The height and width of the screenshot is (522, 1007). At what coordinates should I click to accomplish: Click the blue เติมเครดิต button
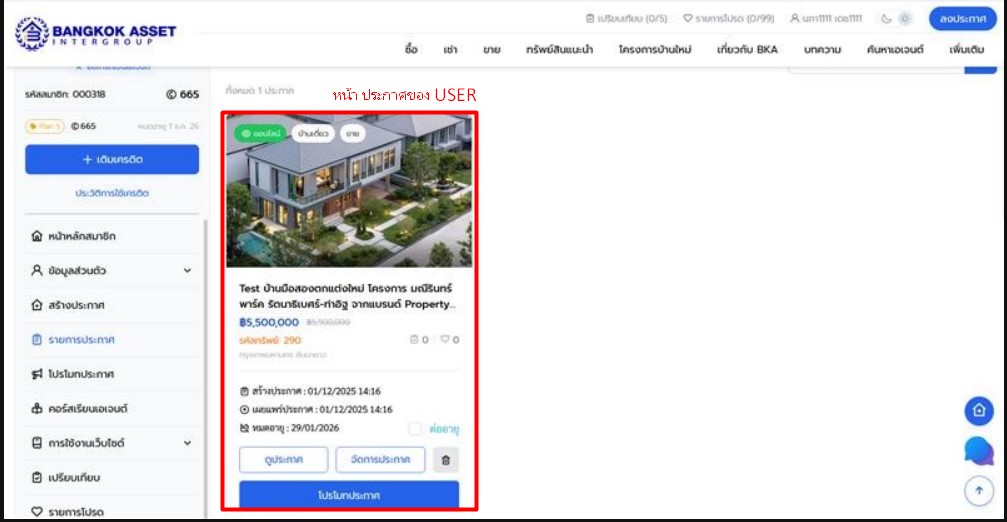(112, 160)
